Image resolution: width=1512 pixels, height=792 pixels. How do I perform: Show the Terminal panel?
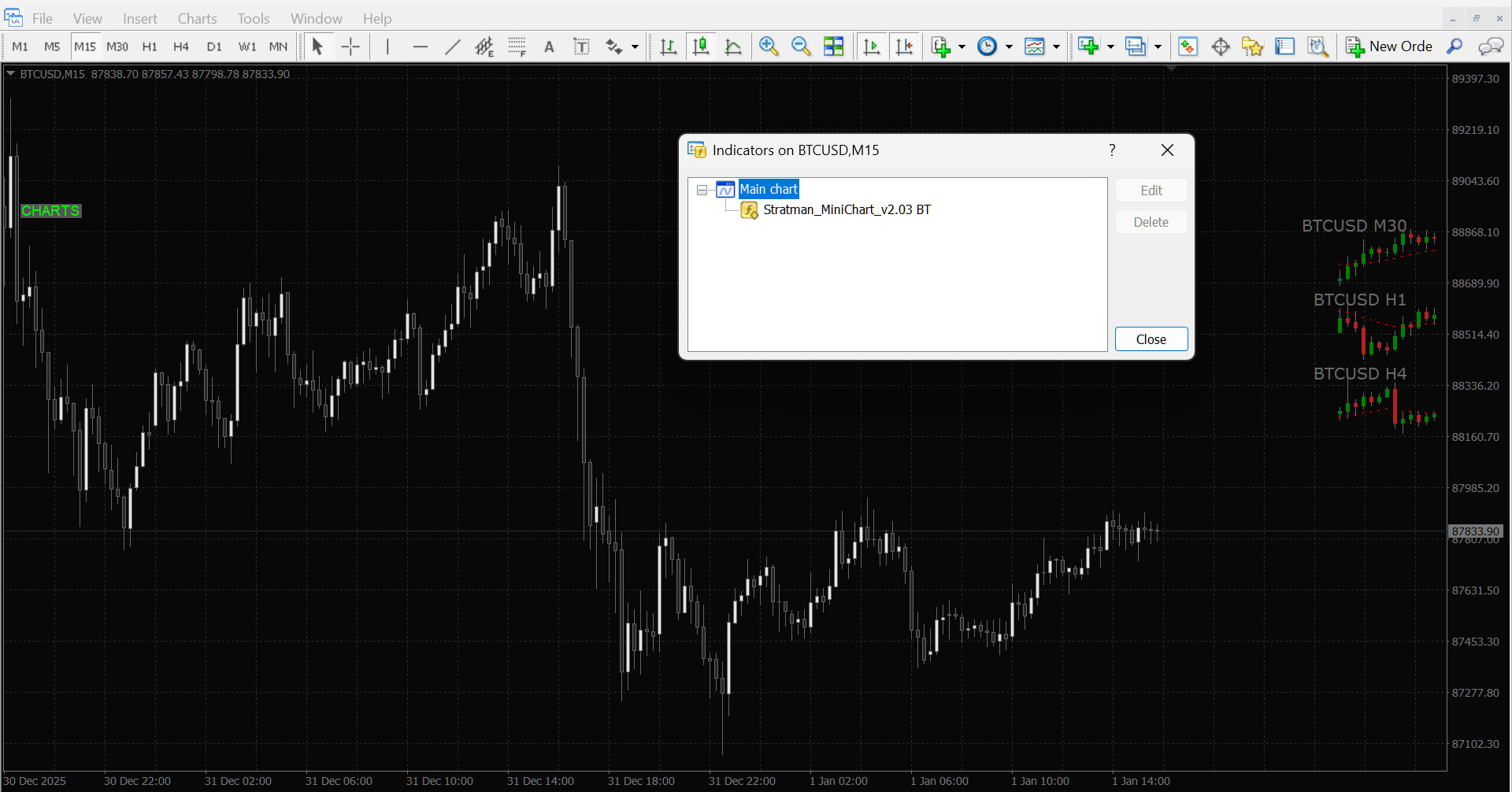pyautogui.click(x=1284, y=46)
